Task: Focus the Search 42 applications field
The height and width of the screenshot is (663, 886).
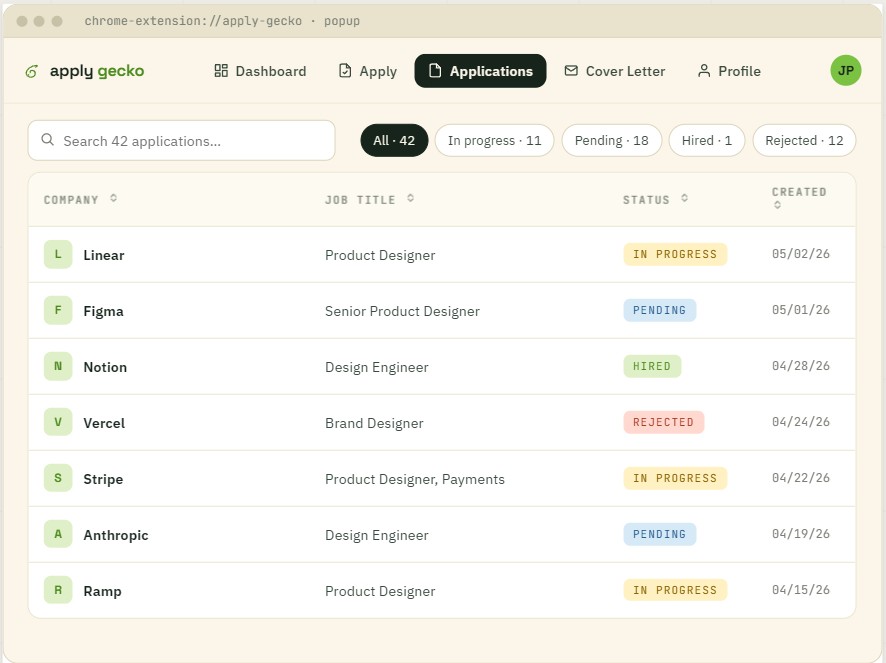Action: coord(181,140)
